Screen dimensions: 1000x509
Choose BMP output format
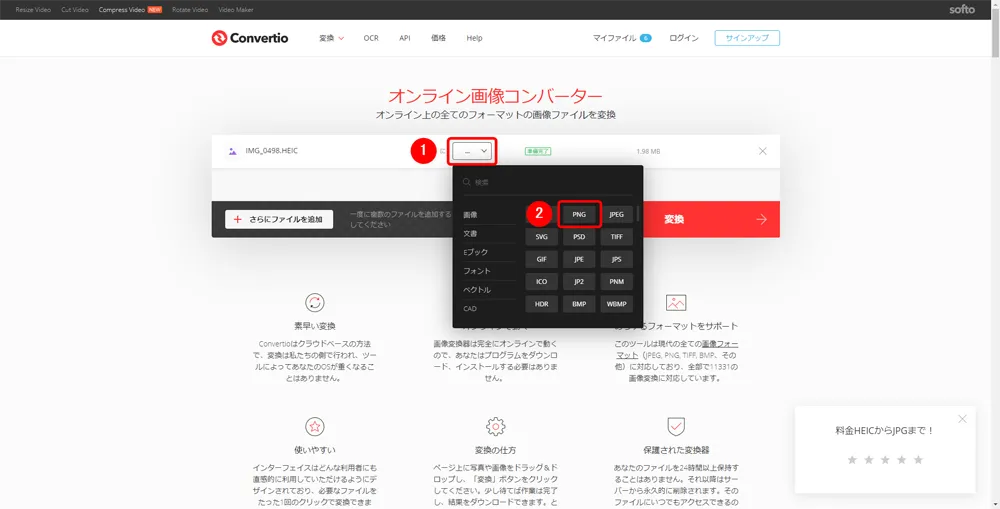(579, 304)
